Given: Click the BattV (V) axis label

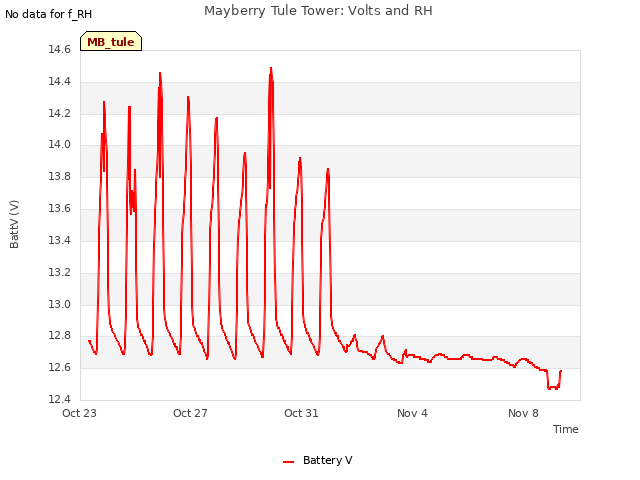Looking at the screenshot, I should pos(14,224).
